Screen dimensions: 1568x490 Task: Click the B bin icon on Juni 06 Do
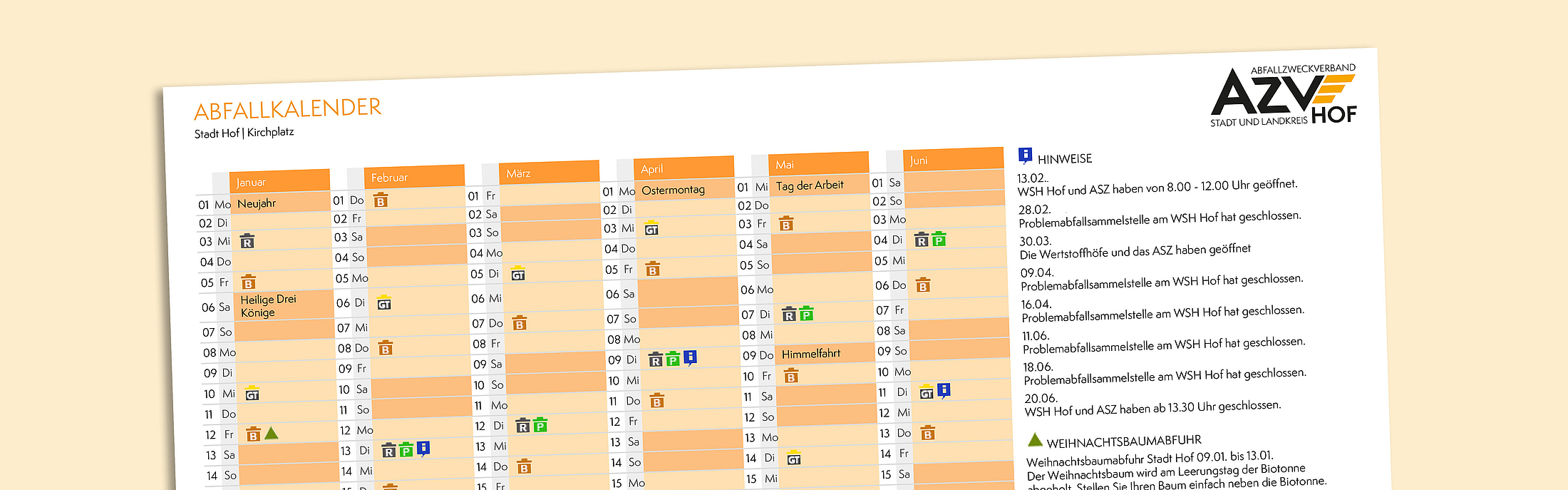click(923, 285)
